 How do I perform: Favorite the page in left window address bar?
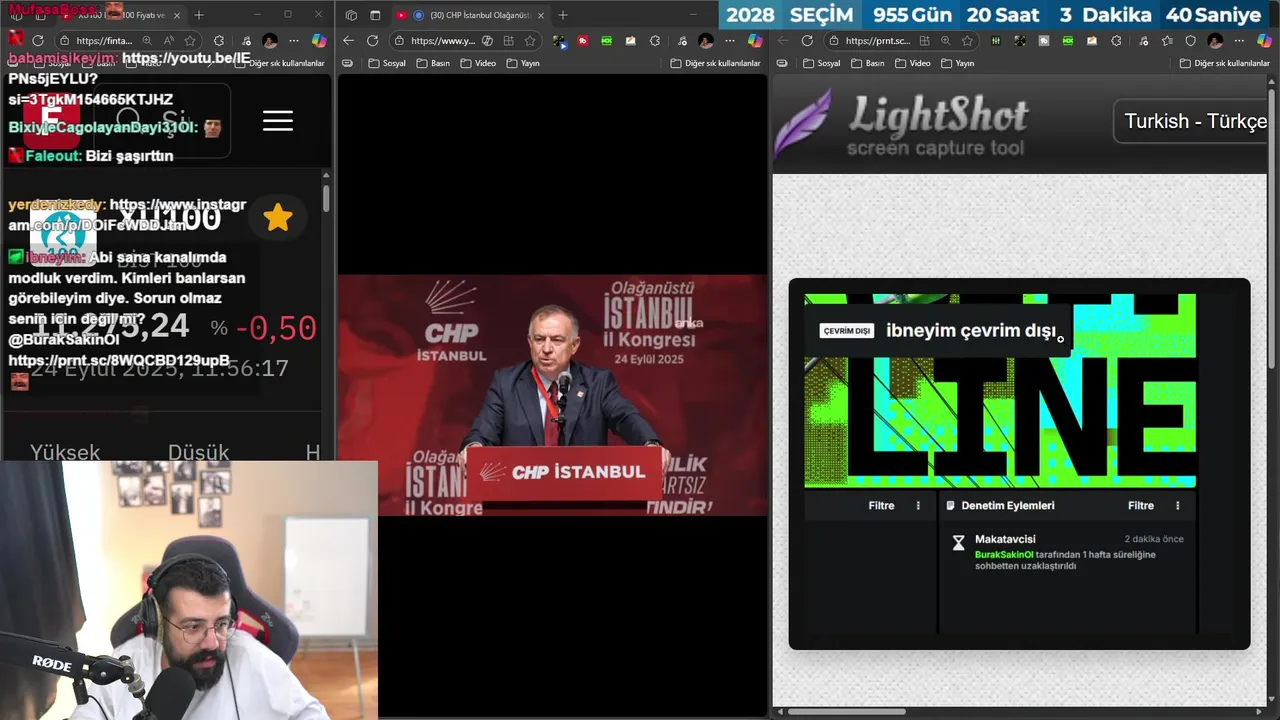coord(190,41)
